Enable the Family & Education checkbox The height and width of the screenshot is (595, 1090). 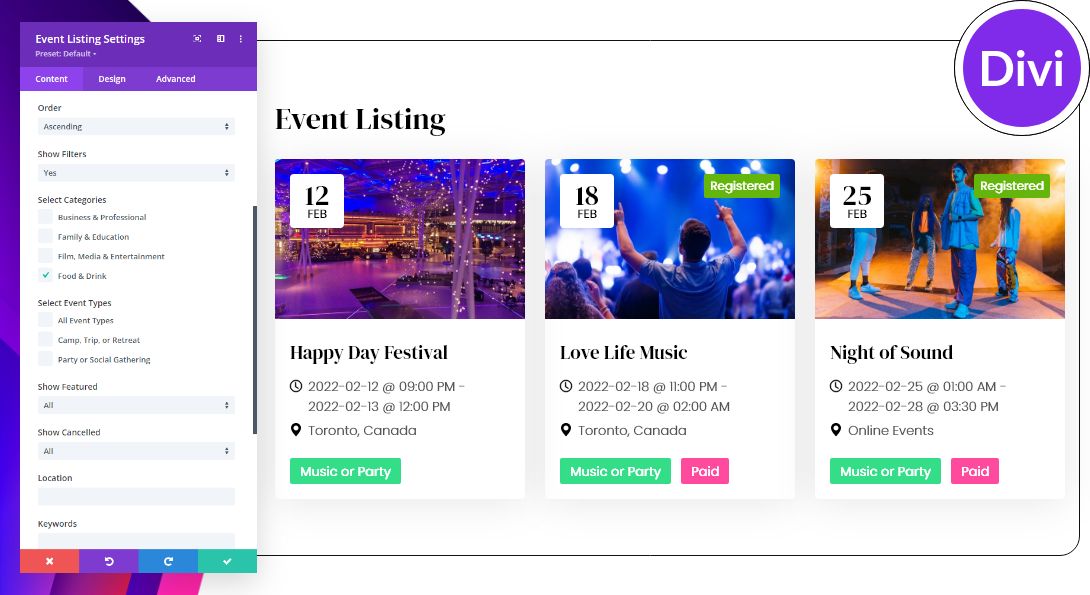pos(45,237)
